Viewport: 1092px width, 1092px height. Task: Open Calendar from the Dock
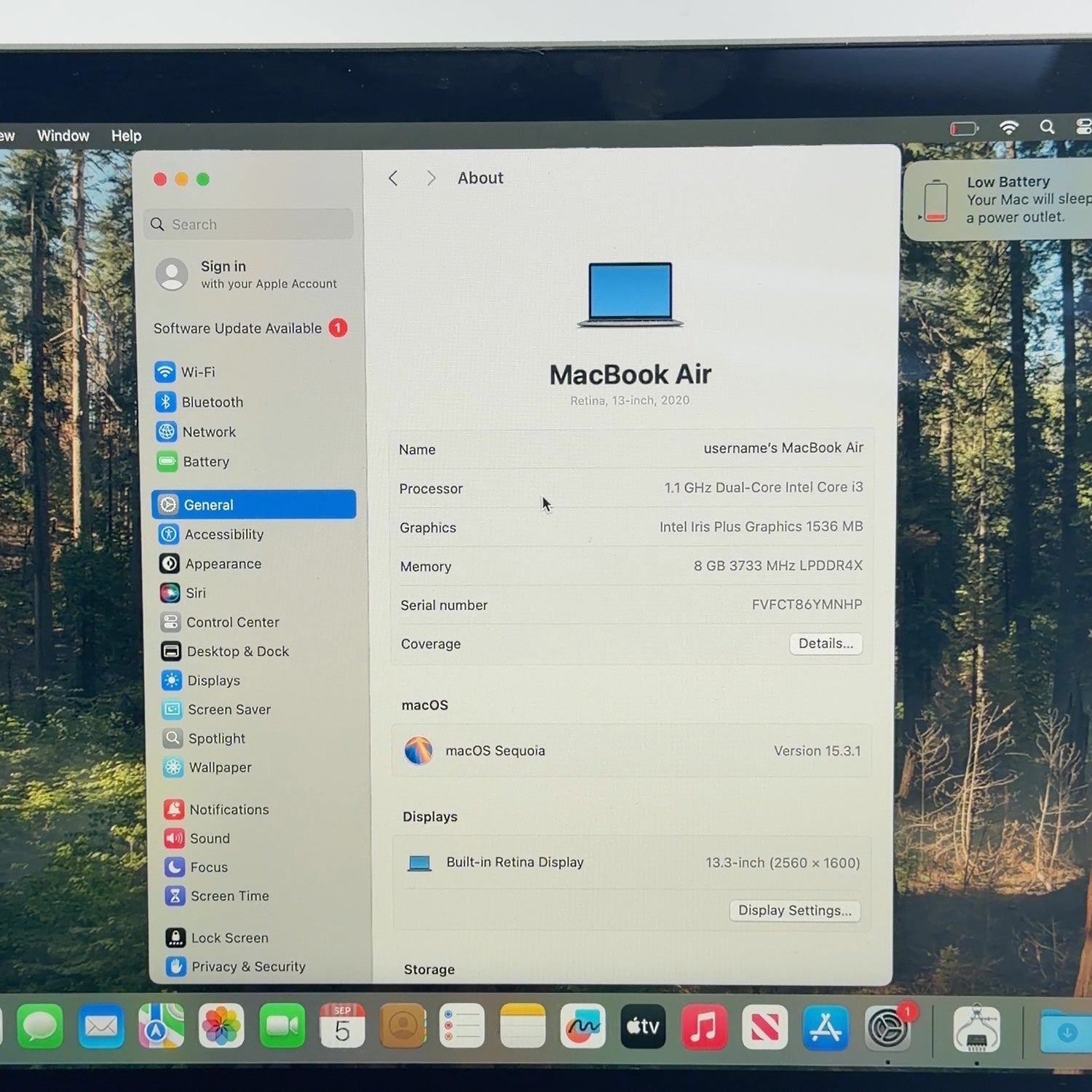click(342, 1026)
